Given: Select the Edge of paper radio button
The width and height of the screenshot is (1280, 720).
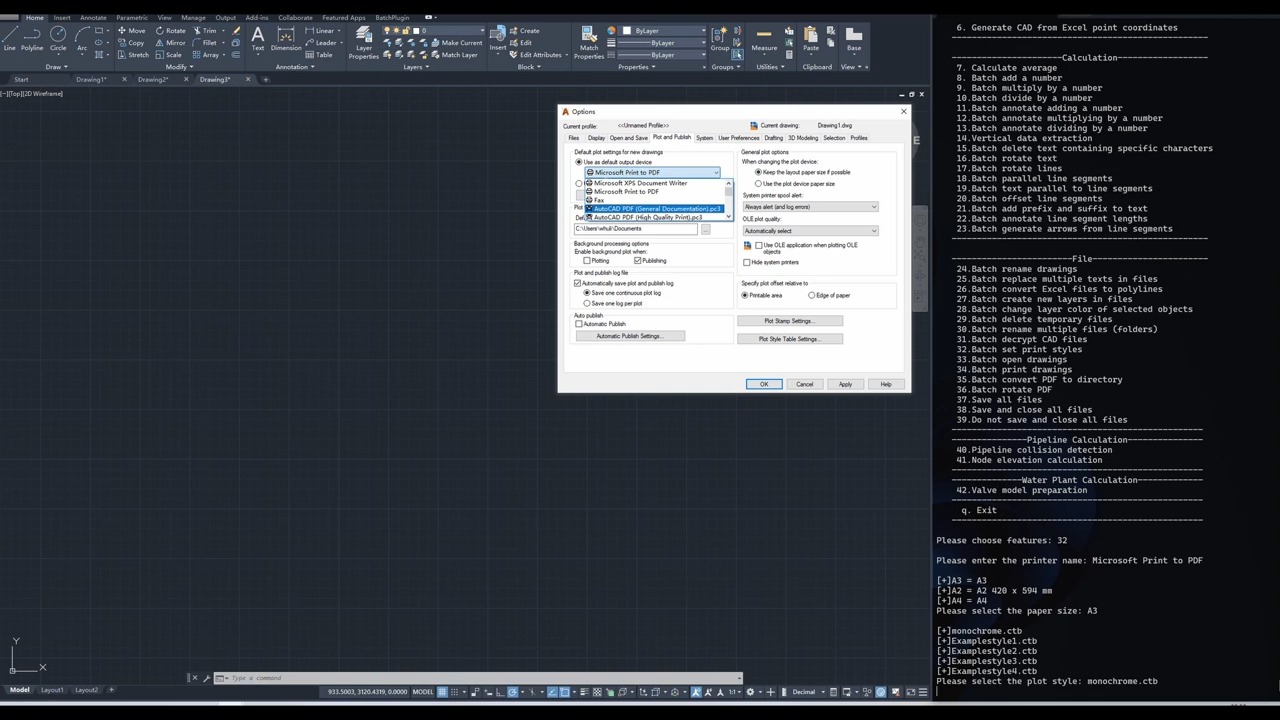Looking at the screenshot, I should click(x=811, y=295).
